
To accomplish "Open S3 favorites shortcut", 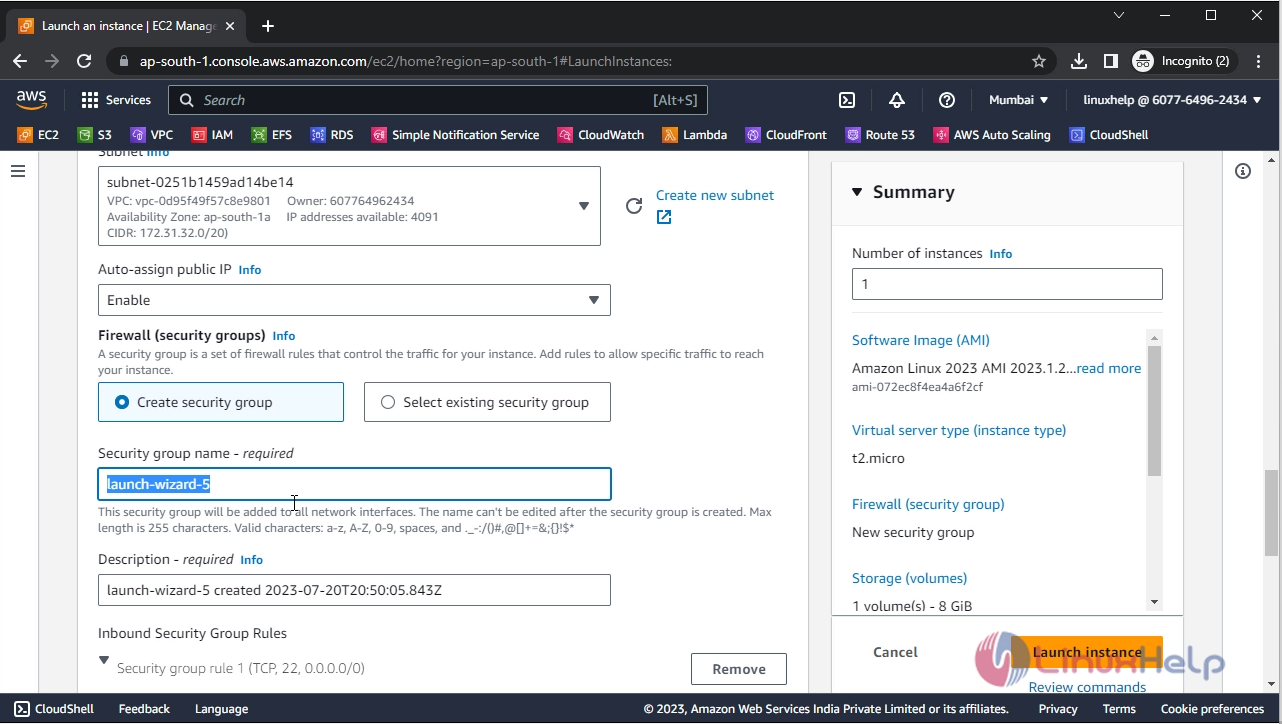I will coord(95,135).
